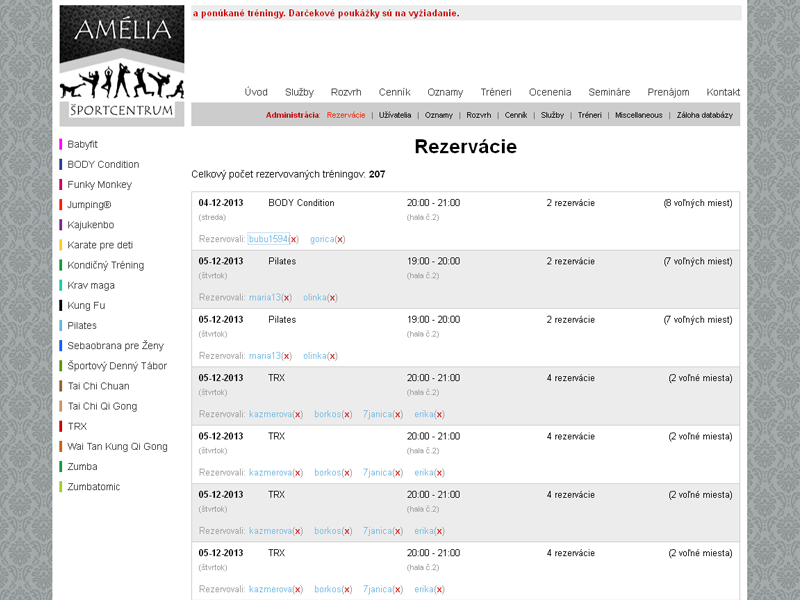The image size is (800, 600).
Task: Open Funky Monkey in the sidebar
Action: click(99, 185)
